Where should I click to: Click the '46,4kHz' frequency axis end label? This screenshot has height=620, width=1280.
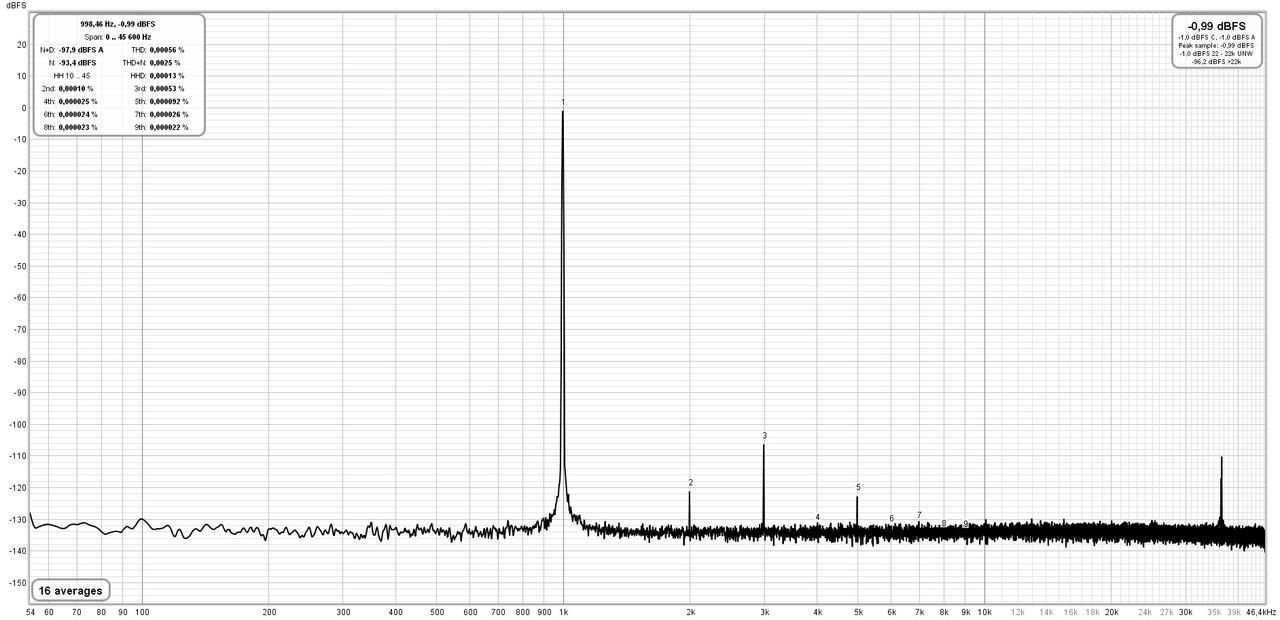click(1260, 611)
